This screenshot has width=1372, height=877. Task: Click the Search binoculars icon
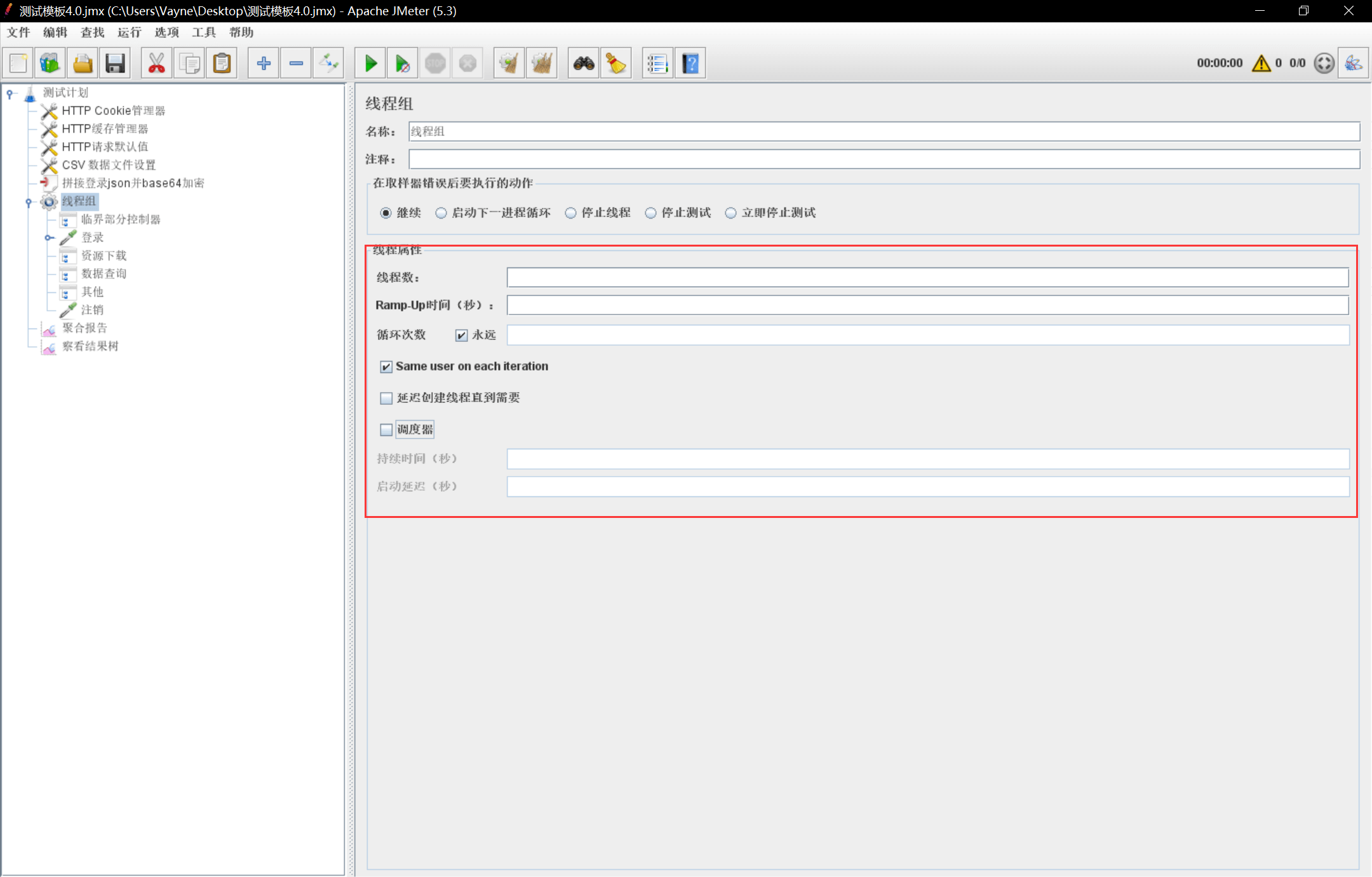pyautogui.click(x=583, y=63)
